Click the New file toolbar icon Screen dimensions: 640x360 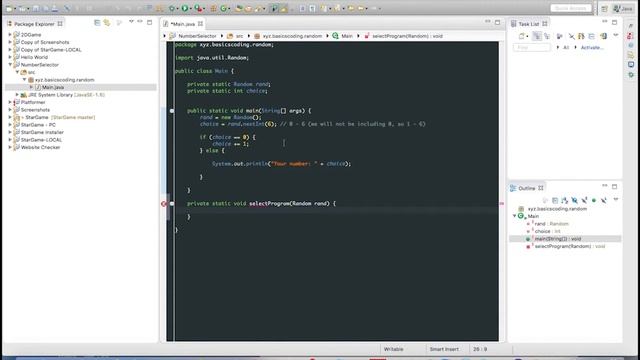[x=9, y=8]
